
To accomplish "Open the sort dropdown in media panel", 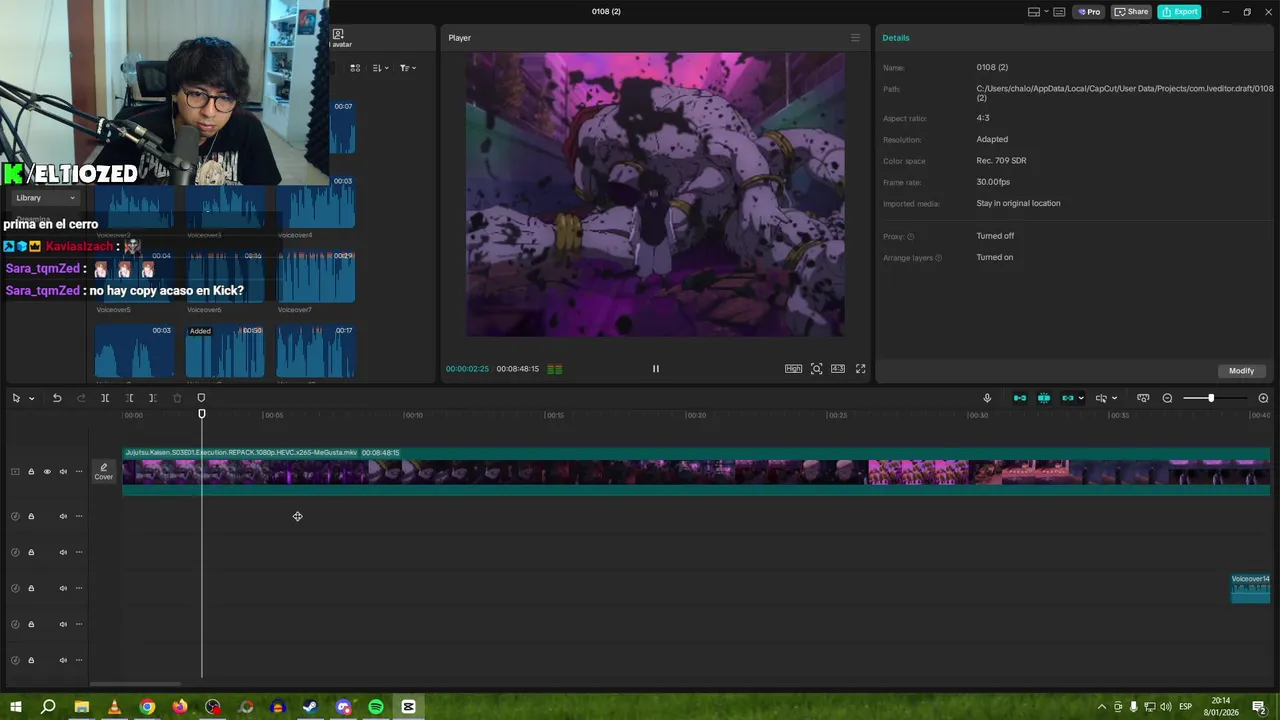I will pyautogui.click(x=380, y=68).
